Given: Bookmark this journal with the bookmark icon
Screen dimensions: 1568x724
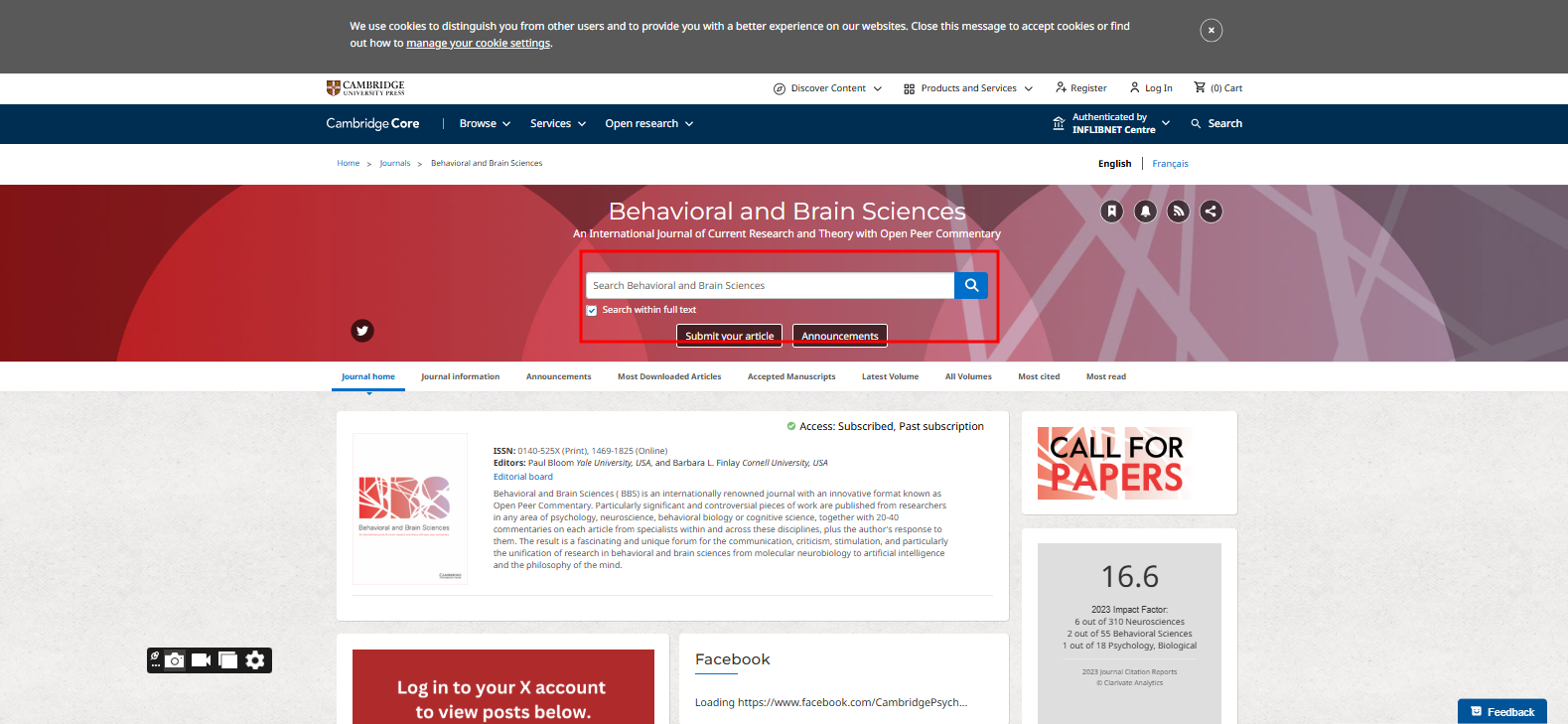Looking at the screenshot, I should pyautogui.click(x=1111, y=211).
